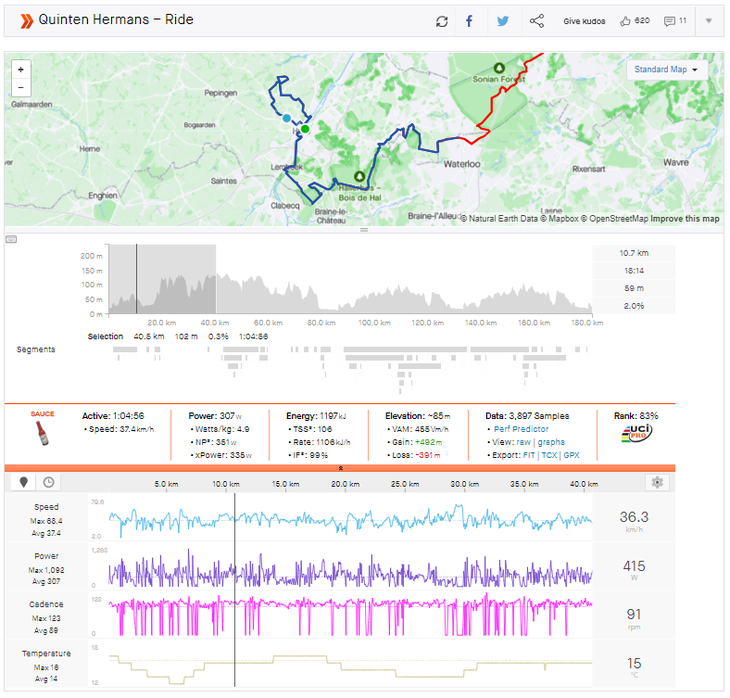Click the cursor line in elevation chart

pos(136,279)
